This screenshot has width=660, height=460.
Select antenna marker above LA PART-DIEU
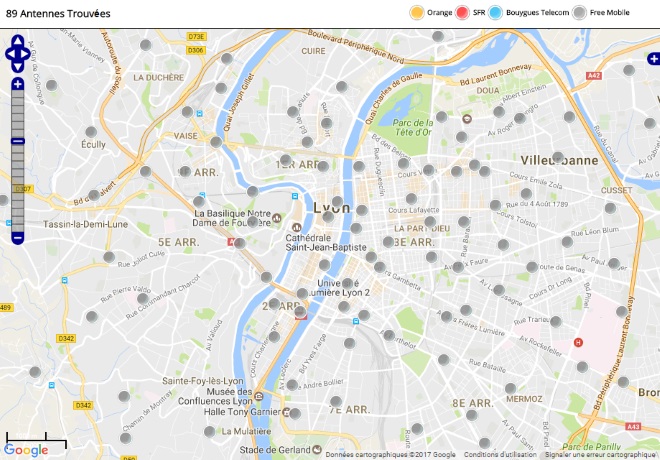(430, 221)
